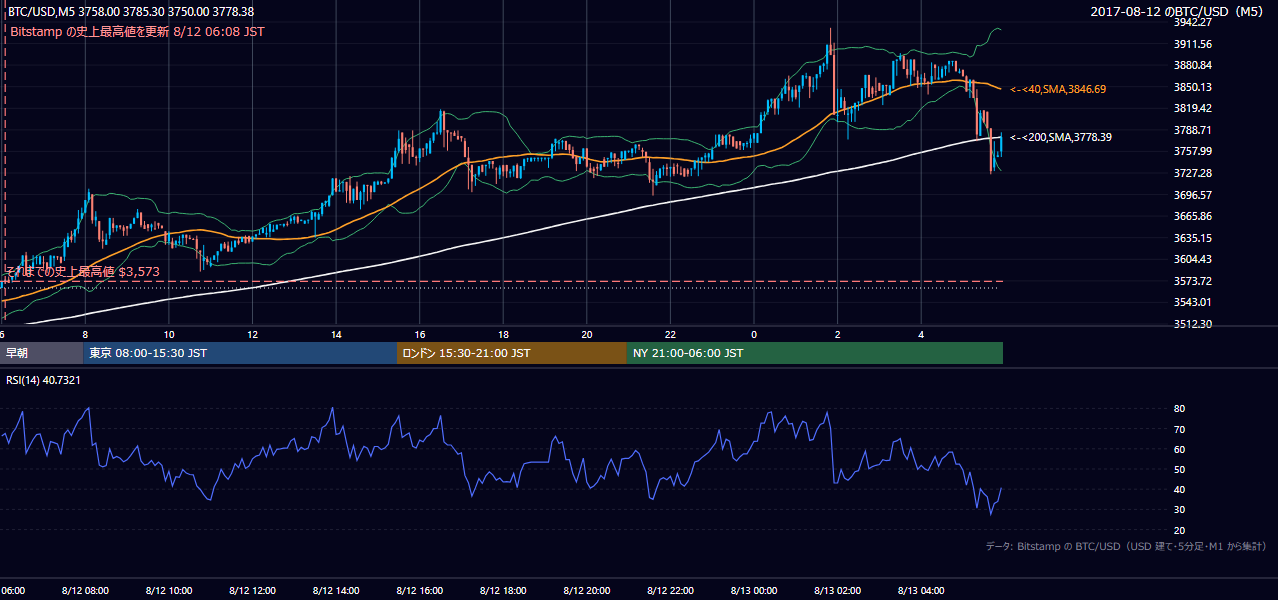Click the NY 21:00-06:00 JST session bar
This screenshot has width=1278, height=600.
[x=815, y=353]
